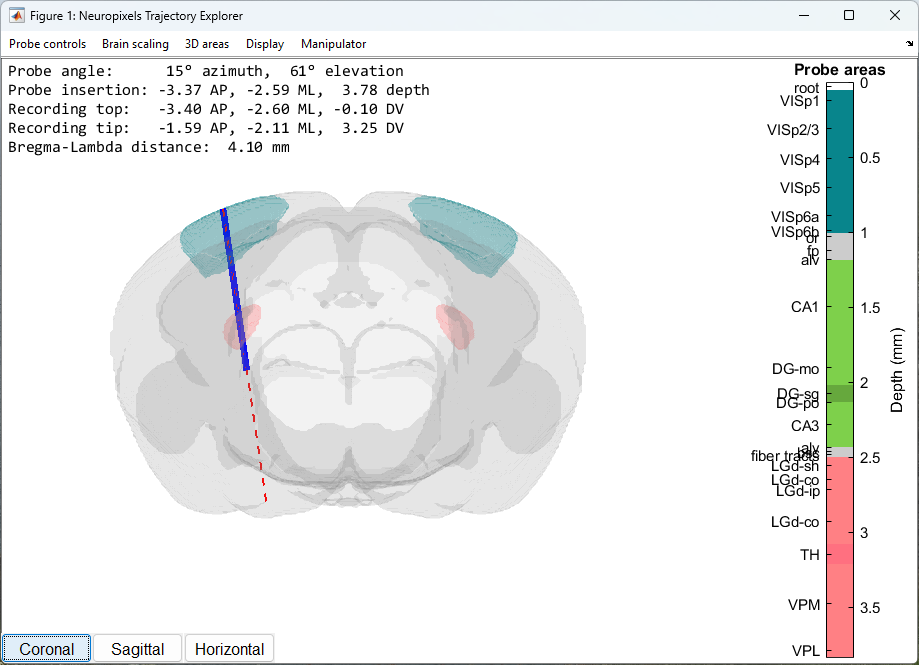The image size is (919, 665).
Task: Click the teal VISp segment in Probe areas bar
Action: click(x=839, y=160)
